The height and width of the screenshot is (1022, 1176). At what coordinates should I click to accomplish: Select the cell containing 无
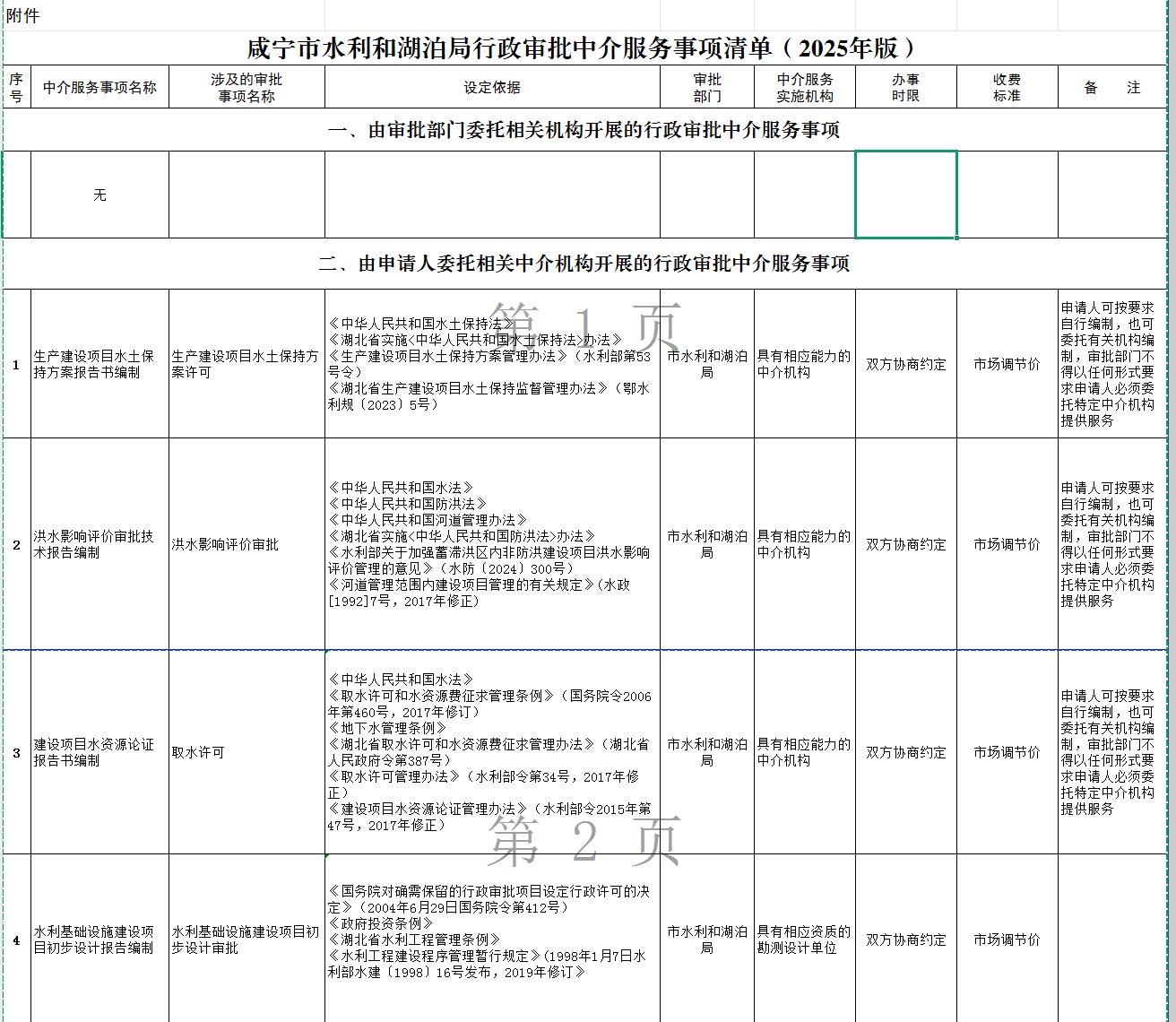click(x=99, y=195)
